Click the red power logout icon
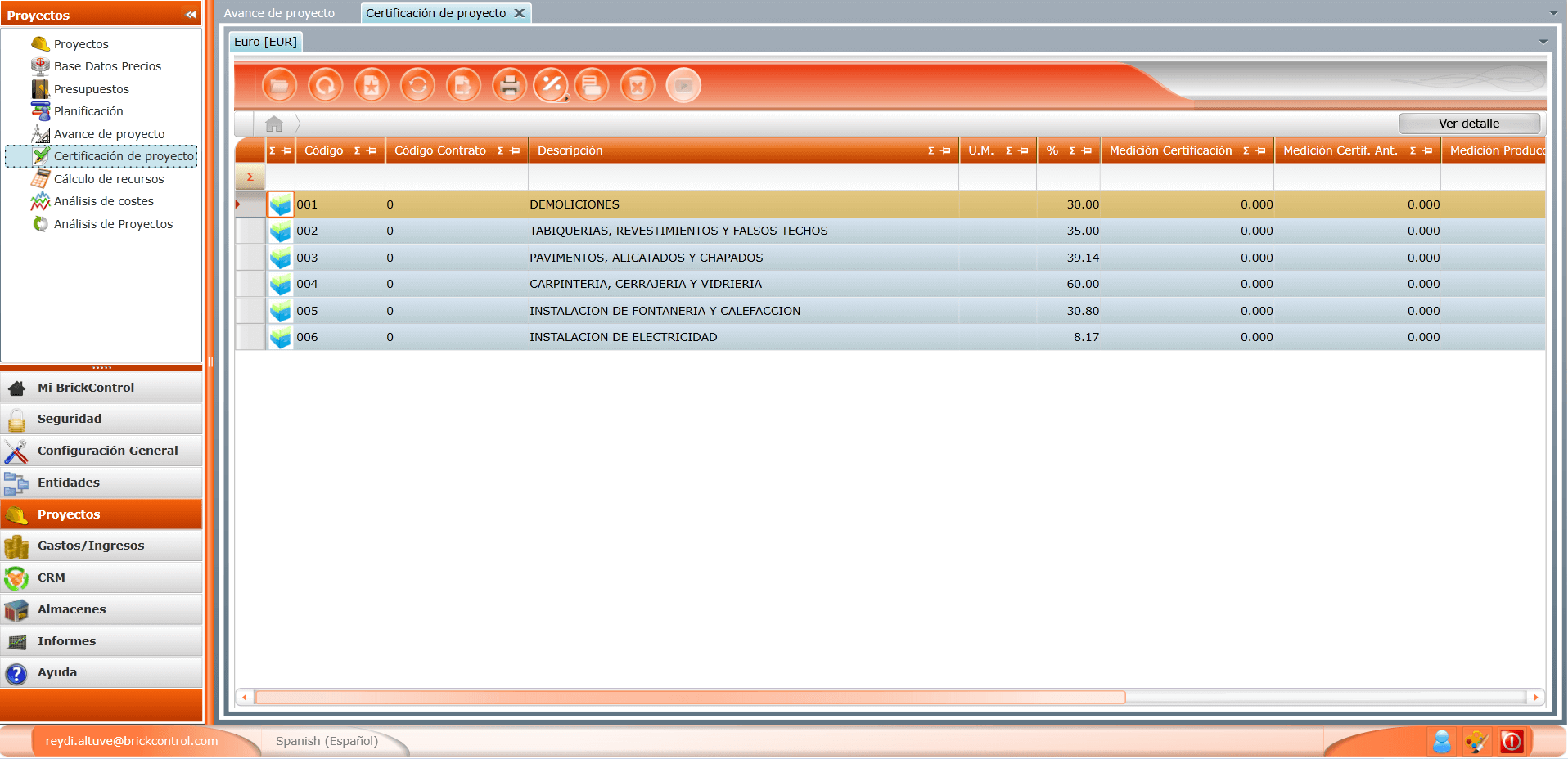The image size is (1568, 759). pyautogui.click(x=1512, y=742)
